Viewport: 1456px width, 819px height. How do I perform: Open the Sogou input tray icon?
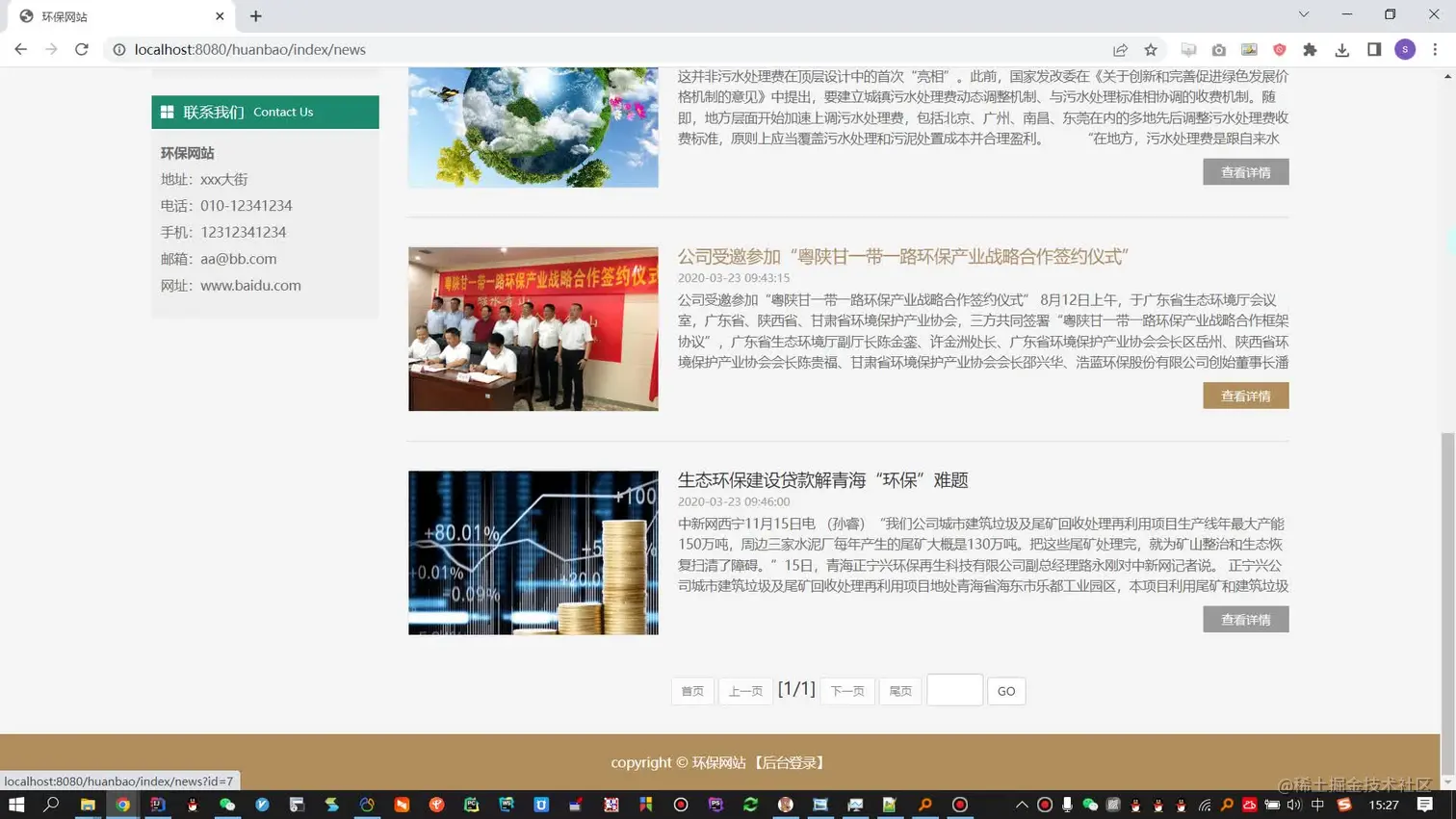click(1344, 805)
